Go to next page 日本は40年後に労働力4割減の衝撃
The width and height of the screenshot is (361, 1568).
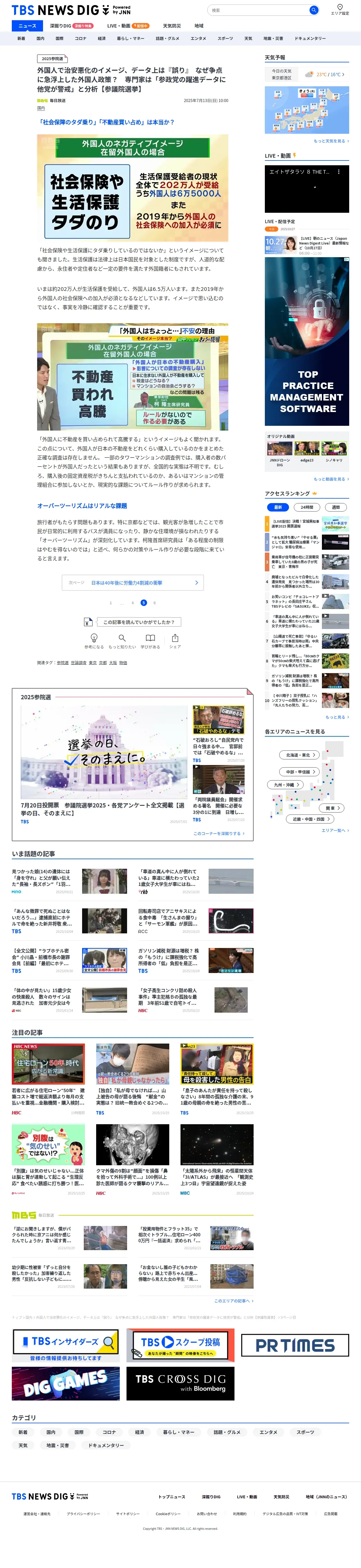click(133, 583)
